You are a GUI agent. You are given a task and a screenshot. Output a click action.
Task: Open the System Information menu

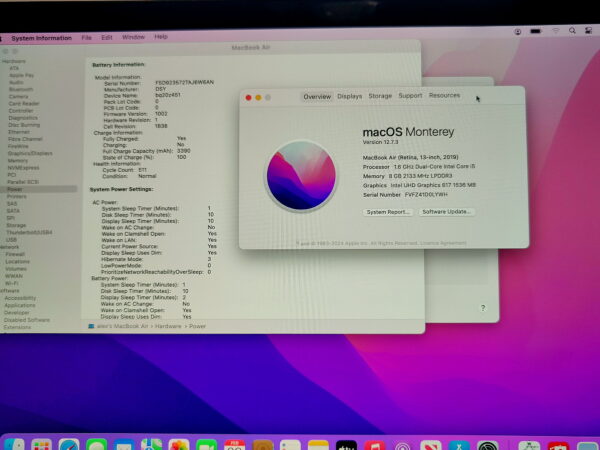click(x=41, y=38)
